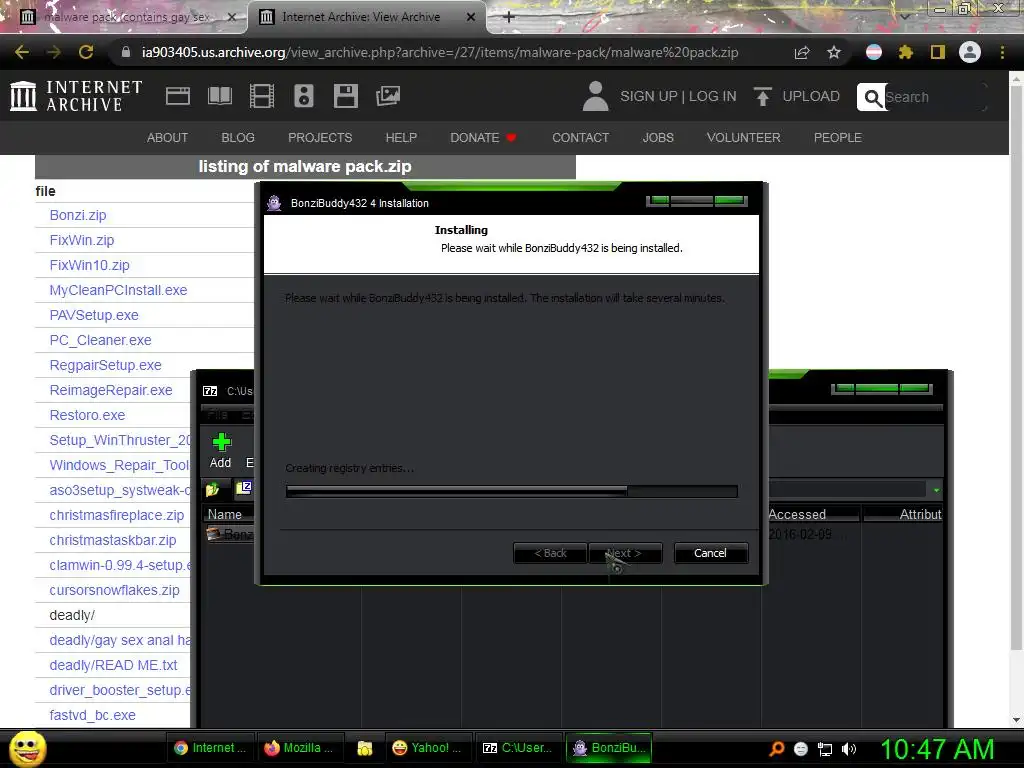Open the 7-Zip path dropdown arrow
1024x768 pixels.
(936, 490)
